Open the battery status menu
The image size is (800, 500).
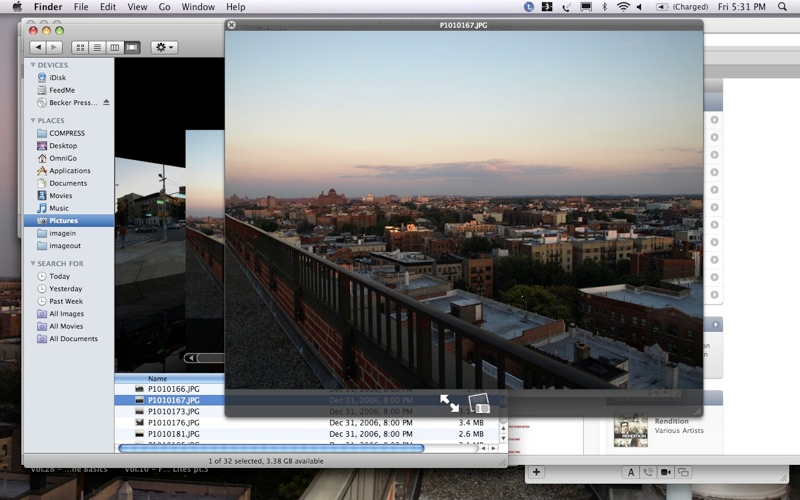[x=682, y=7]
